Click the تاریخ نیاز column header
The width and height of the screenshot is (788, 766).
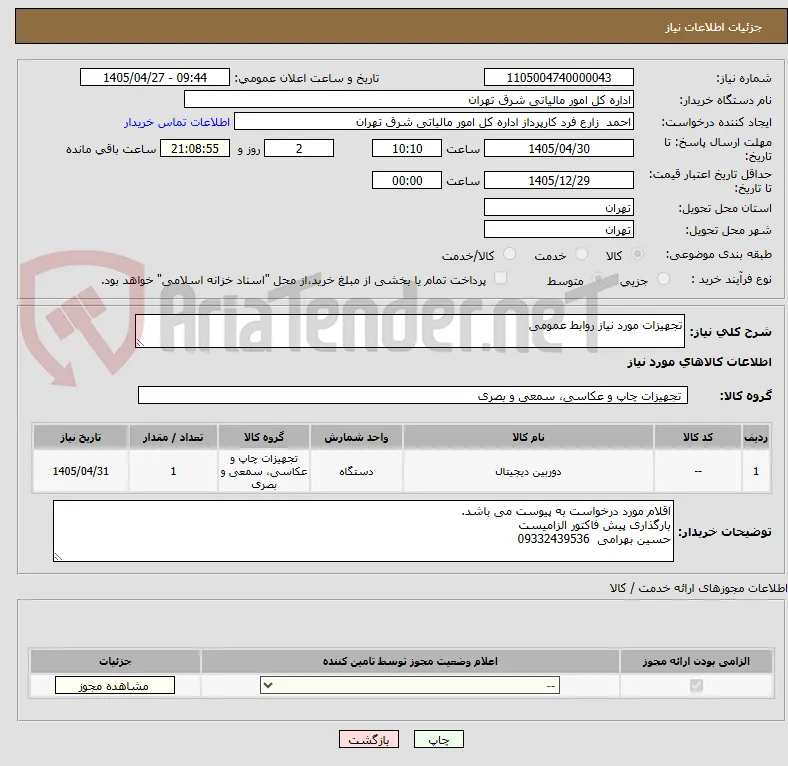pyautogui.click(x=80, y=437)
